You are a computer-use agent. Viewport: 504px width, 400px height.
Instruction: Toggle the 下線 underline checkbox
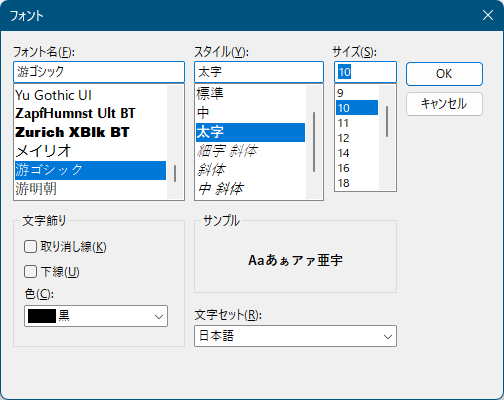tap(30, 272)
